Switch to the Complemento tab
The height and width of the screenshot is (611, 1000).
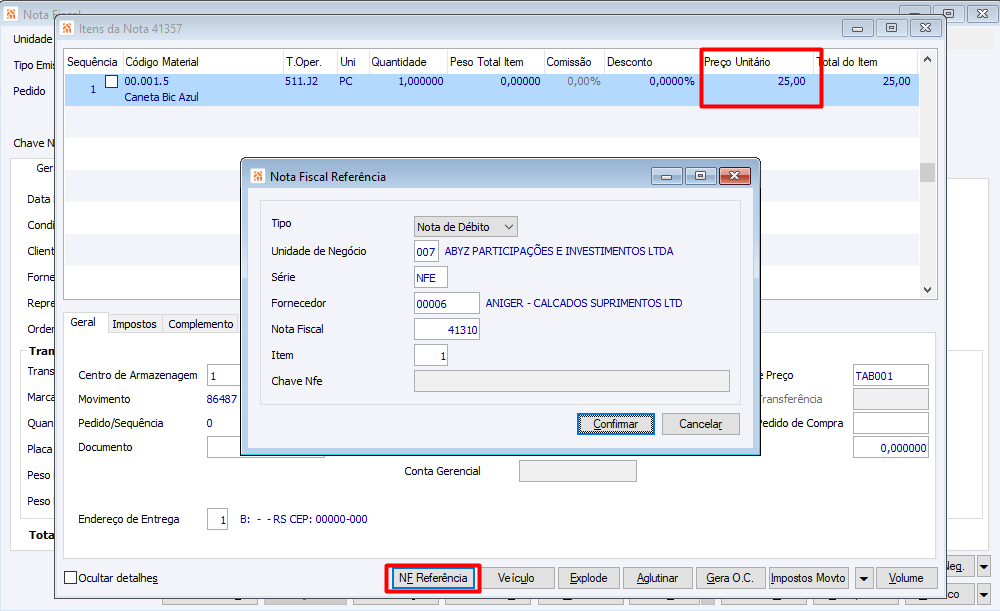(x=200, y=324)
